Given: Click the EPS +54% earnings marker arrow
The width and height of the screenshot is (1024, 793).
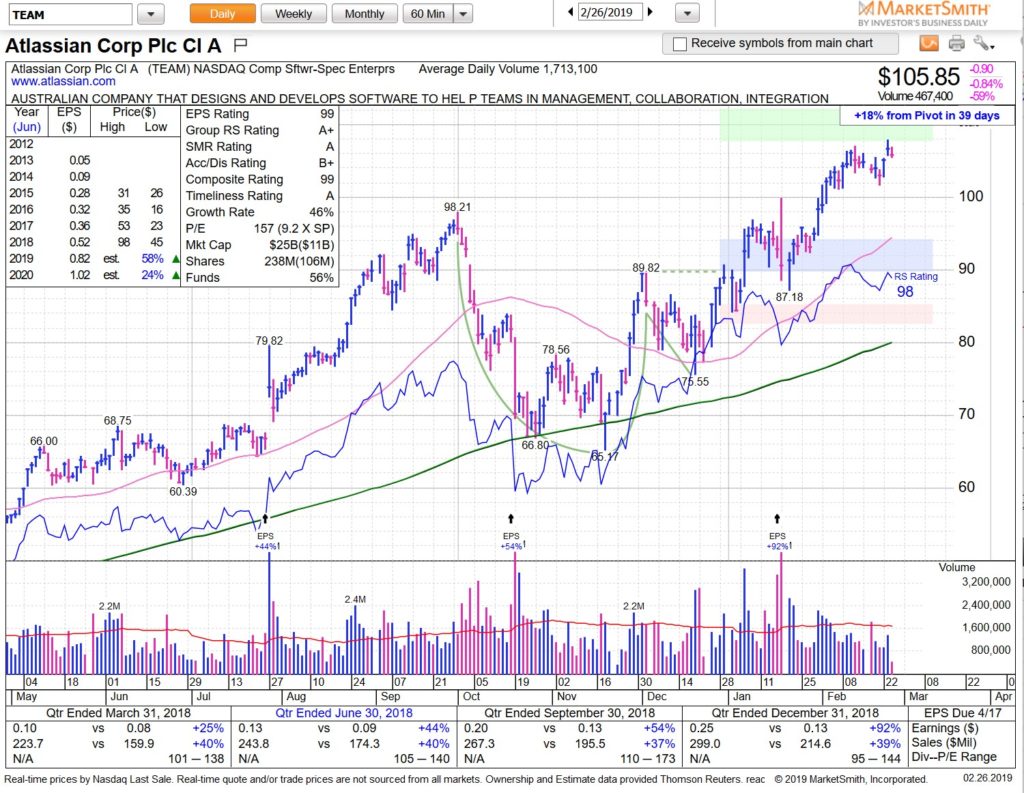Looking at the screenshot, I should pyautogui.click(x=511, y=519).
